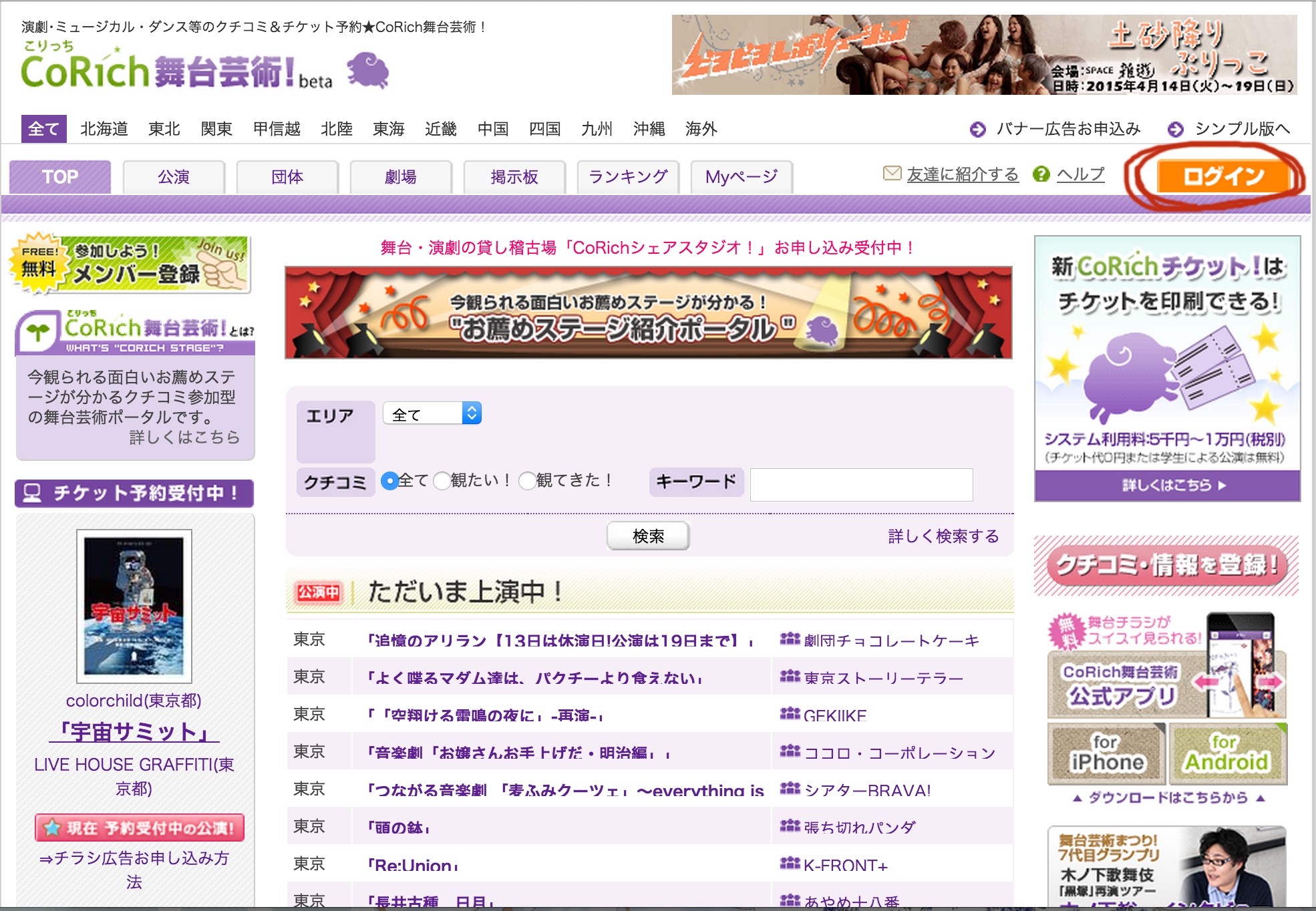Click the orange ログイン button
The image size is (1316, 911).
click(1224, 176)
